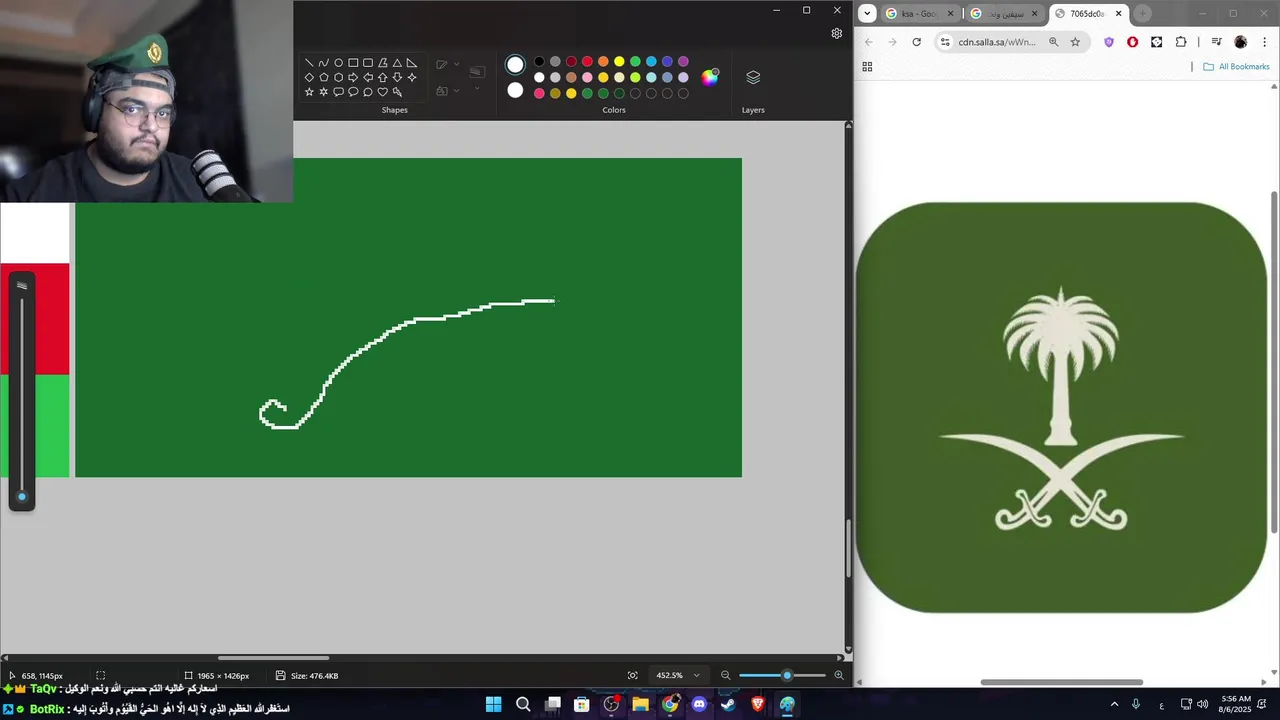The image size is (1280, 720).
Task: Show hidden system tray icons
Action: coord(1114,705)
